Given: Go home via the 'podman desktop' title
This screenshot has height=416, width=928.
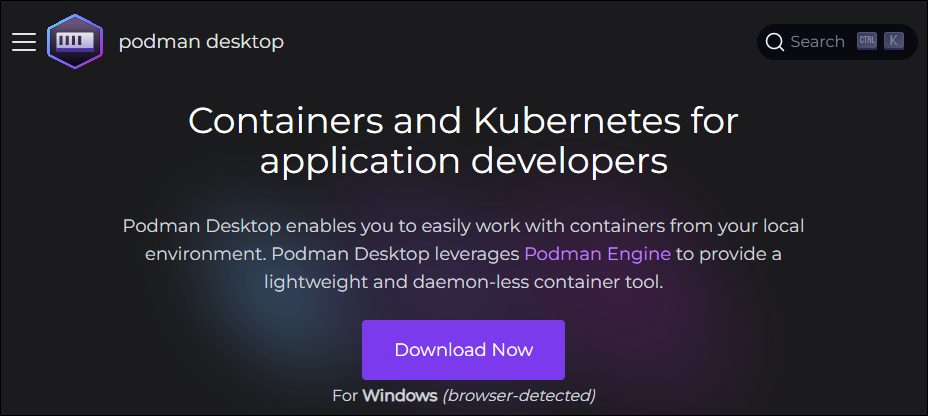Looking at the screenshot, I should click(x=201, y=42).
